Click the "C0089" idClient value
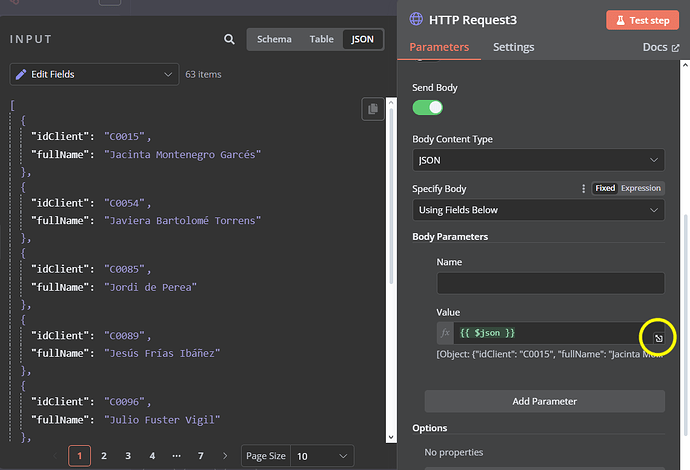Screen dimensions: 690x470 (x=124, y=335)
